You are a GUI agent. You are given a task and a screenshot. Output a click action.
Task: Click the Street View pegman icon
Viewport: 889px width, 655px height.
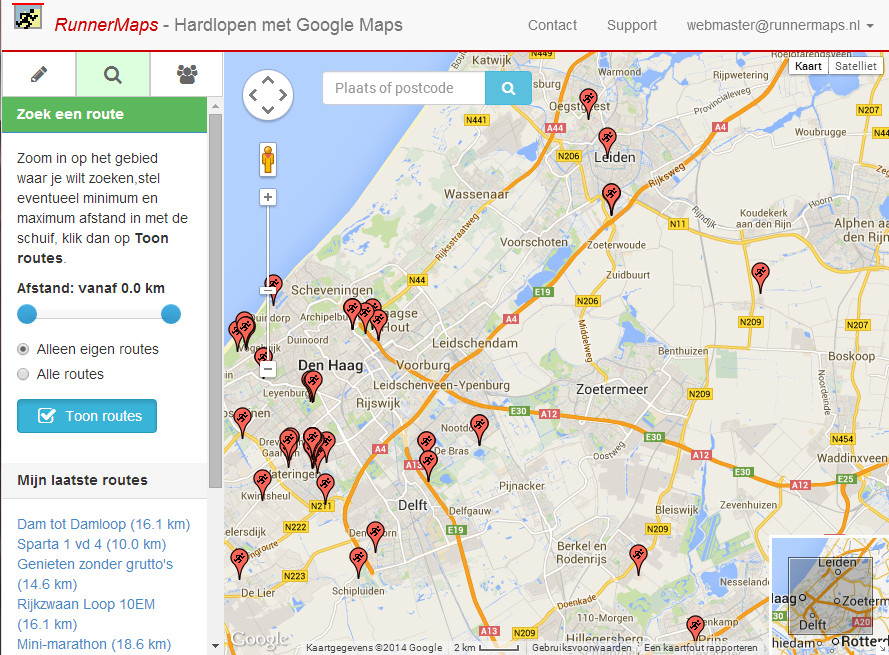coord(268,159)
